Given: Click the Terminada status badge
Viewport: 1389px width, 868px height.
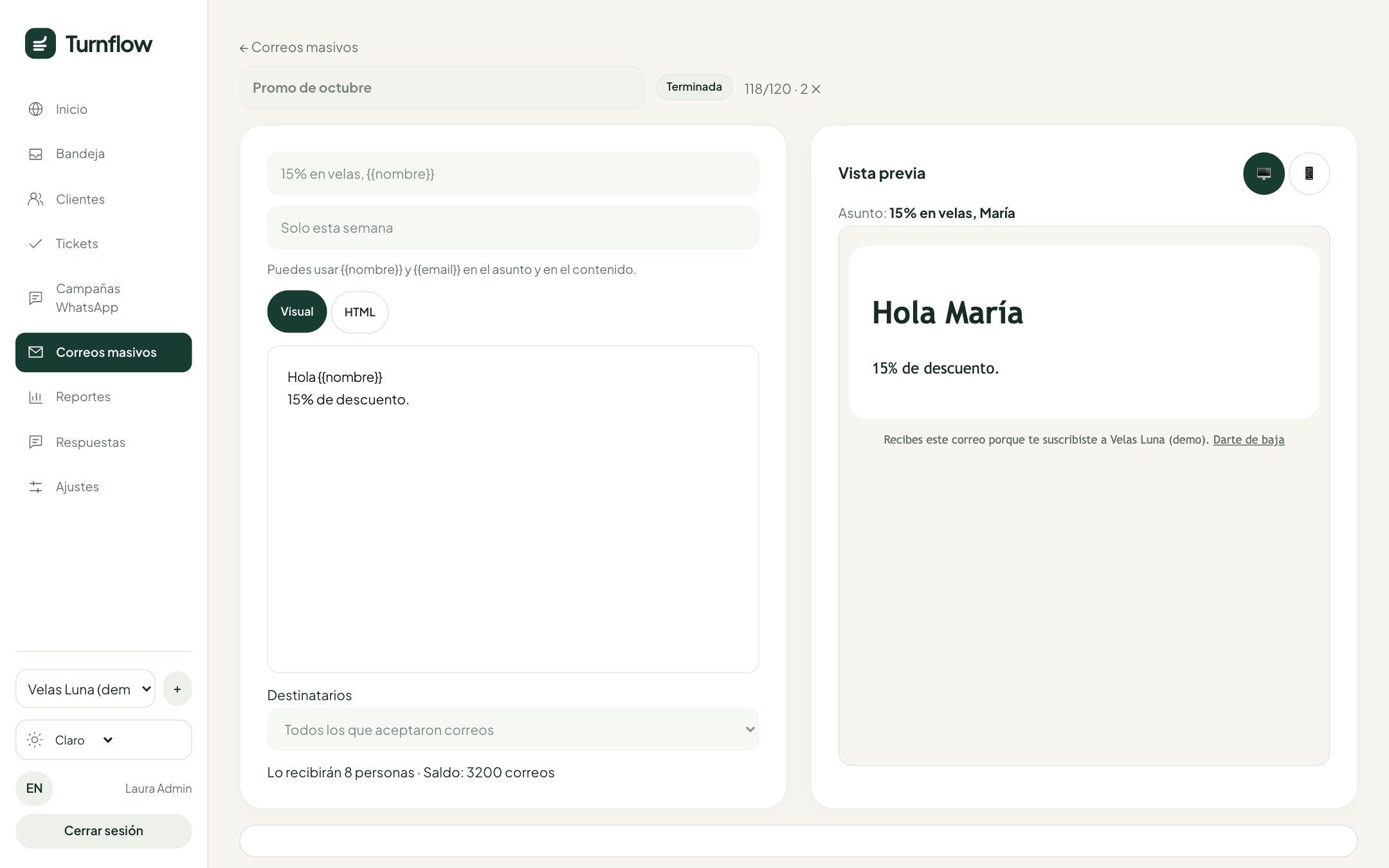Looking at the screenshot, I should click(x=694, y=87).
